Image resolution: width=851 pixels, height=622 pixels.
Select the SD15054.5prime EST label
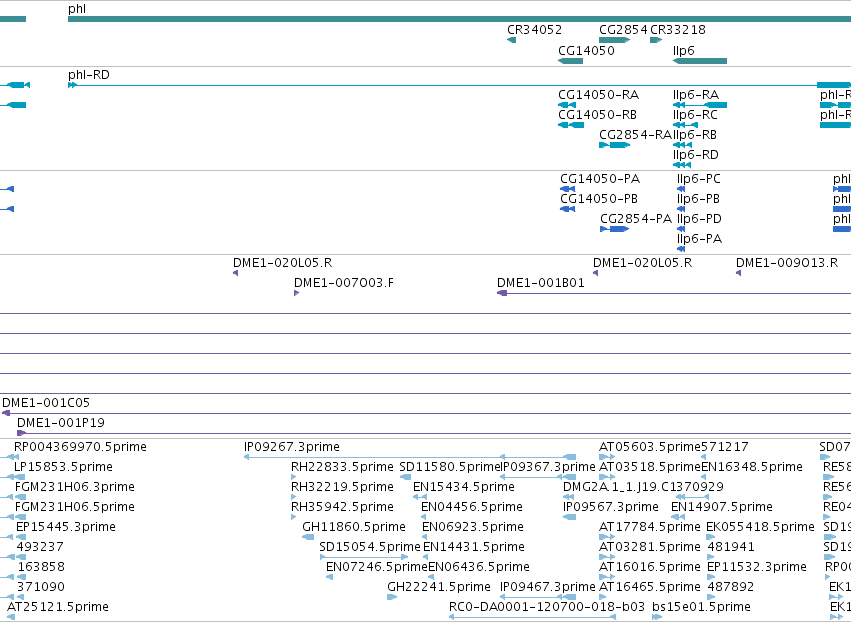[x=370, y=547]
